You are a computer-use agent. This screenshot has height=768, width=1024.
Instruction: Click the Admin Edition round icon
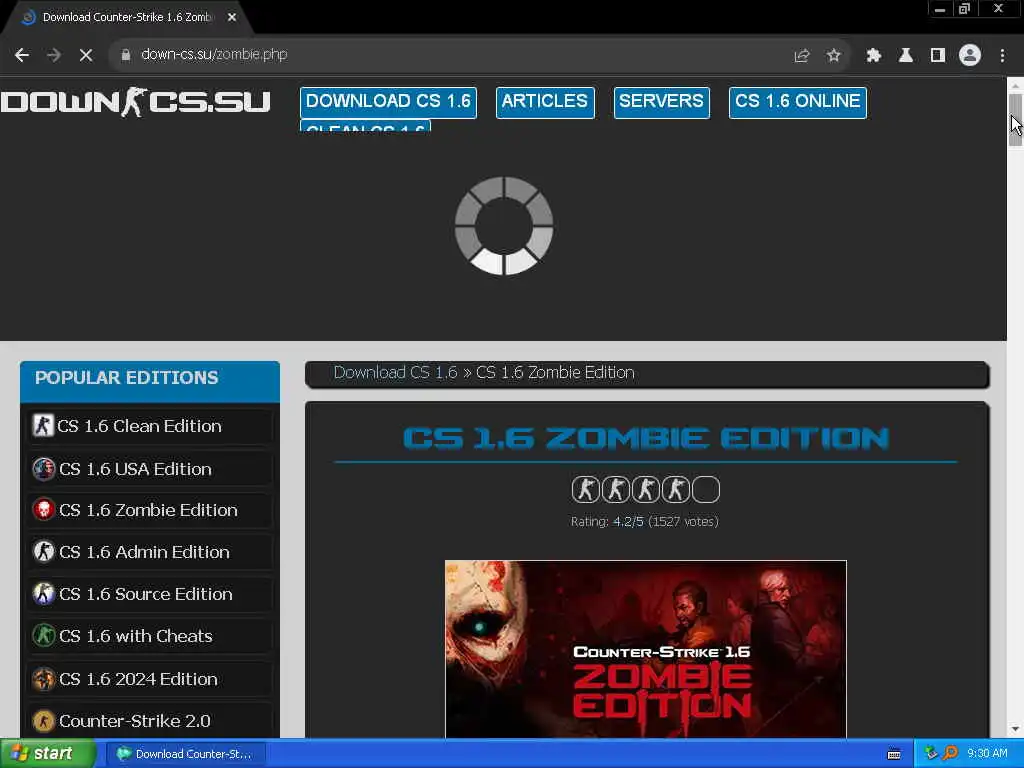[44, 552]
